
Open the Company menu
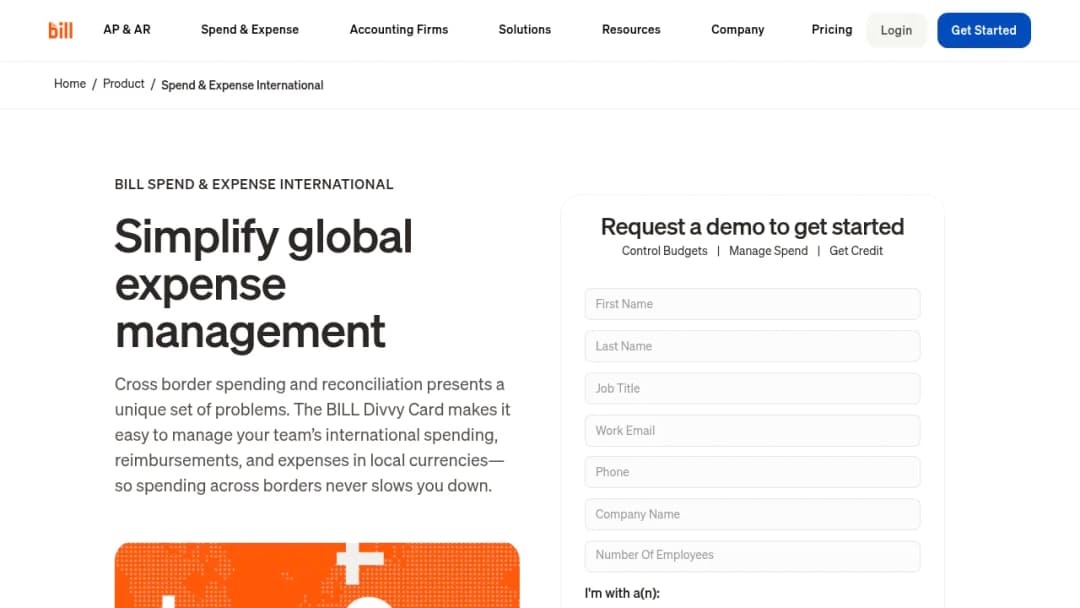(738, 30)
